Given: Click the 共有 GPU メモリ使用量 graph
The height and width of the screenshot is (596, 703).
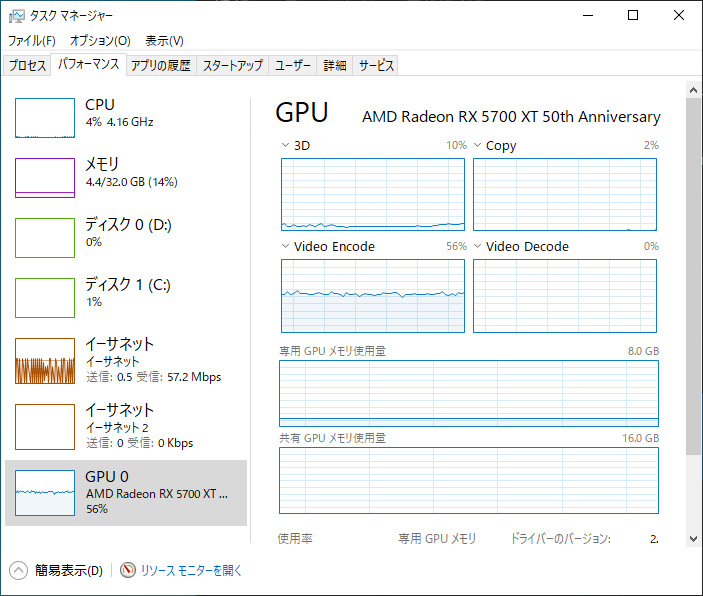Looking at the screenshot, I should [x=469, y=480].
